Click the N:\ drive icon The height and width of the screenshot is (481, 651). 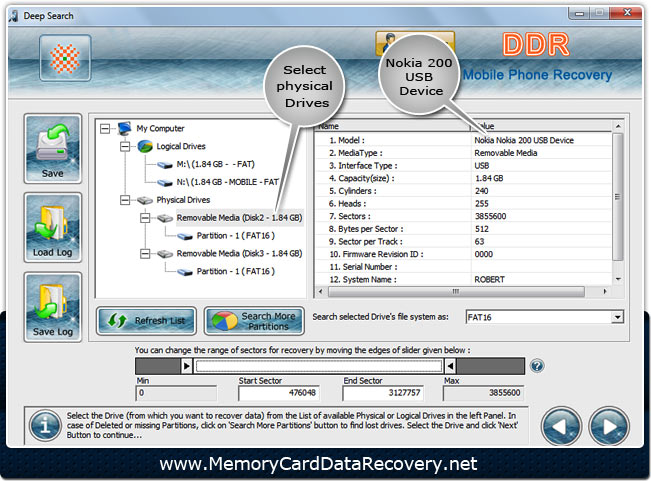tap(165, 183)
